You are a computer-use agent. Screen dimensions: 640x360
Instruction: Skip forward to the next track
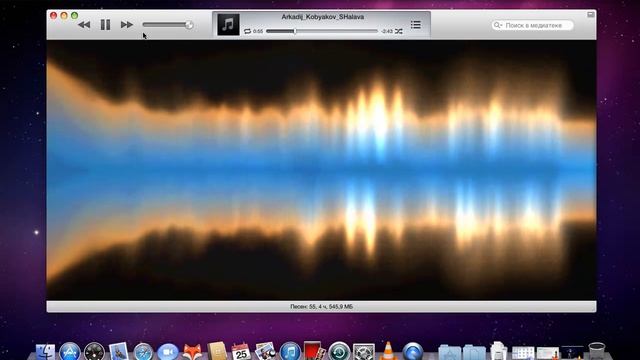click(127, 25)
